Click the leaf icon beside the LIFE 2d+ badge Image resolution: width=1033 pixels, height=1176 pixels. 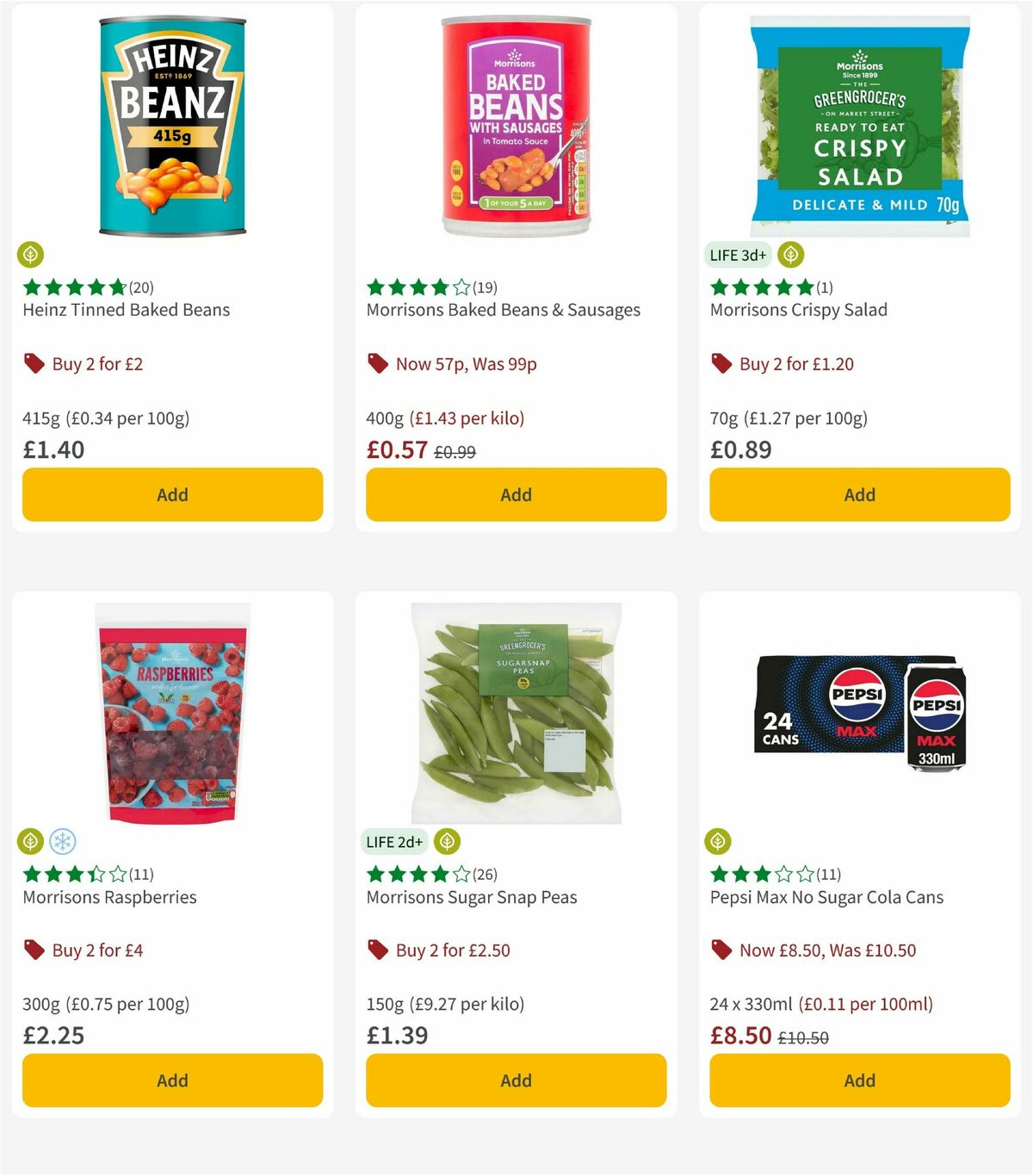pos(446,841)
